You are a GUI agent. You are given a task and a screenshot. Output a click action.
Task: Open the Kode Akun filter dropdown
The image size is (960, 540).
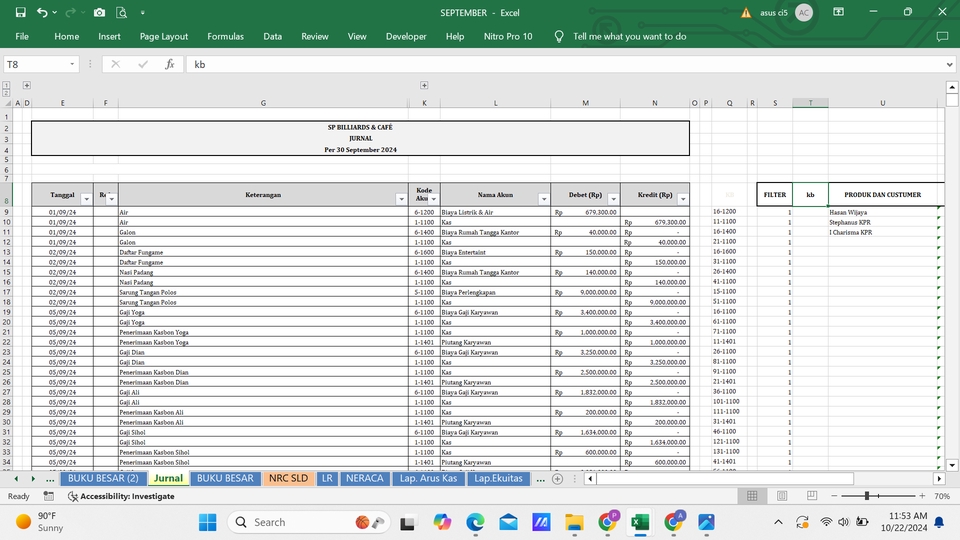pyautogui.click(x=433, y=199)
